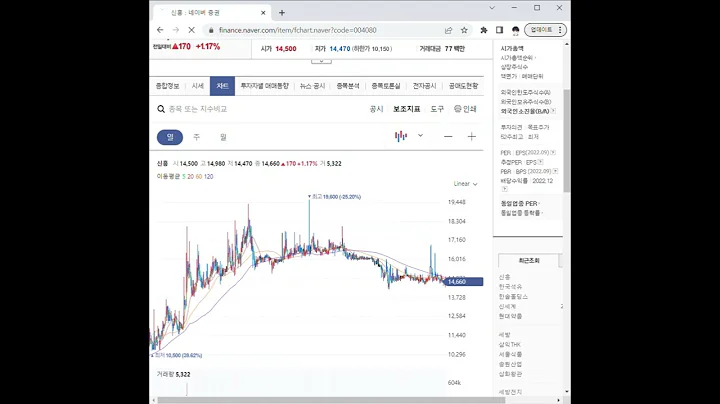Open the Chrome profile avatar
720x404 pixels.
(x=516, y=30)
